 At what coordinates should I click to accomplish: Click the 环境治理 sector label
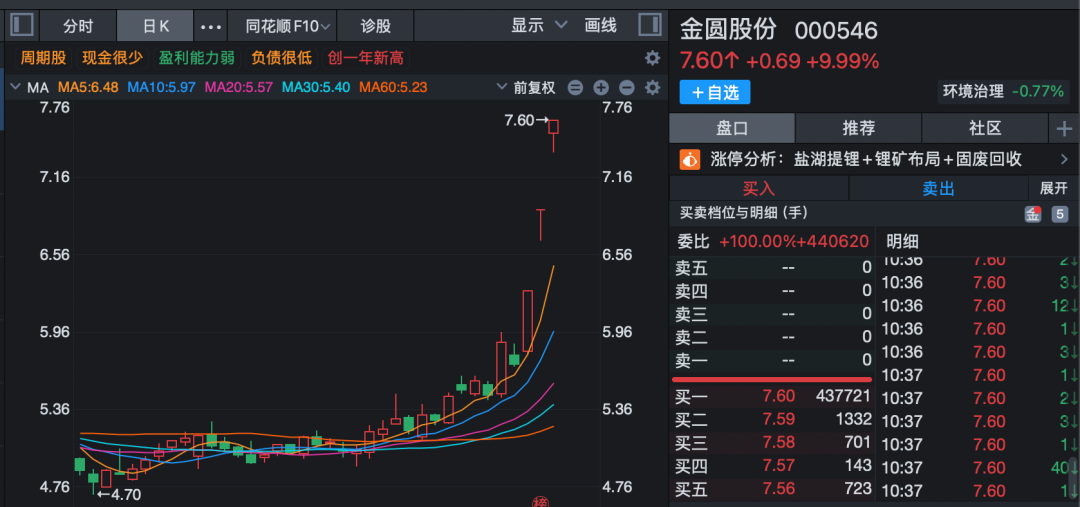(x=972, y=91)
